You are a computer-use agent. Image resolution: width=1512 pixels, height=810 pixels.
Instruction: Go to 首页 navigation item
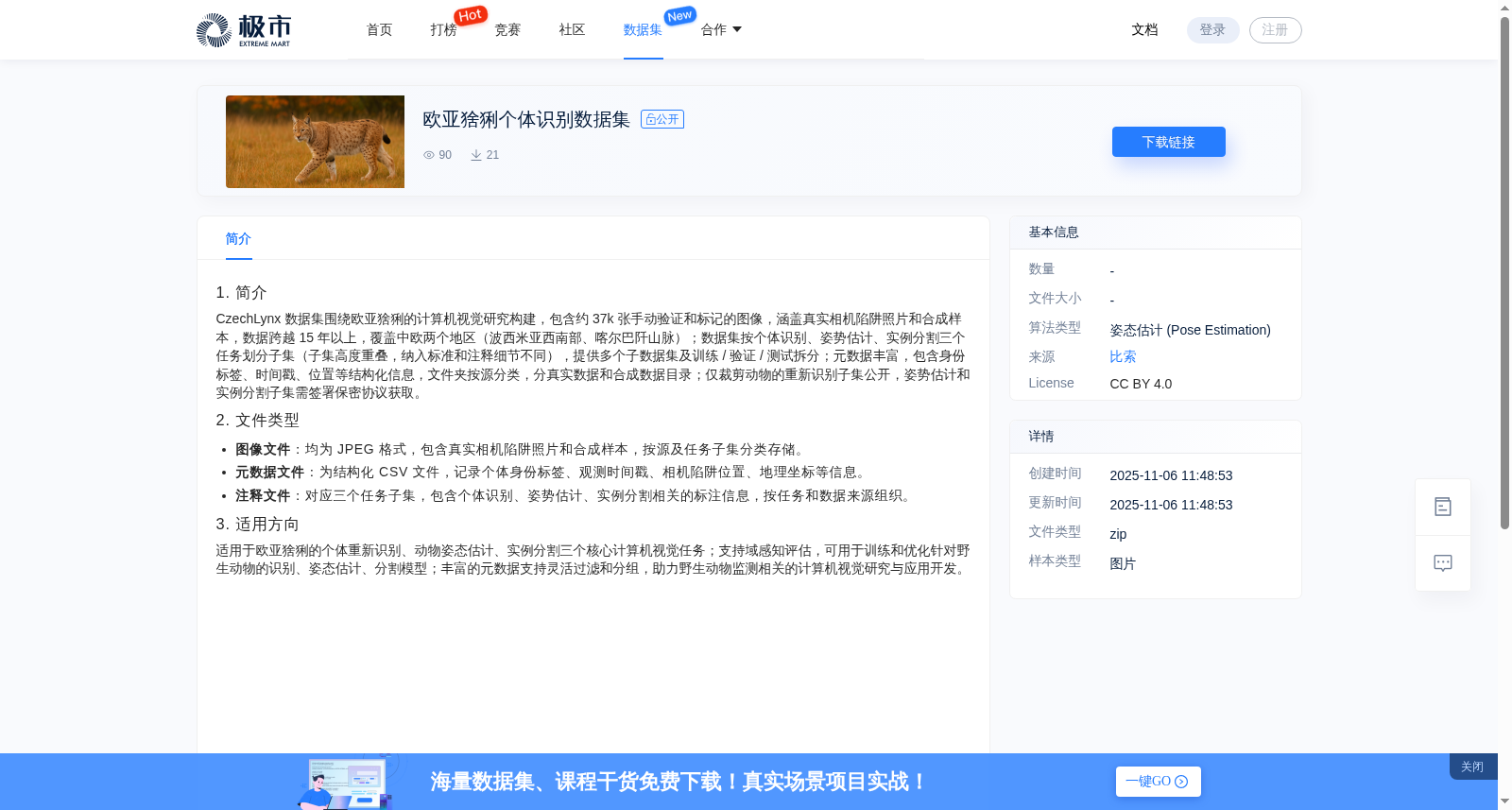(379, 30)
